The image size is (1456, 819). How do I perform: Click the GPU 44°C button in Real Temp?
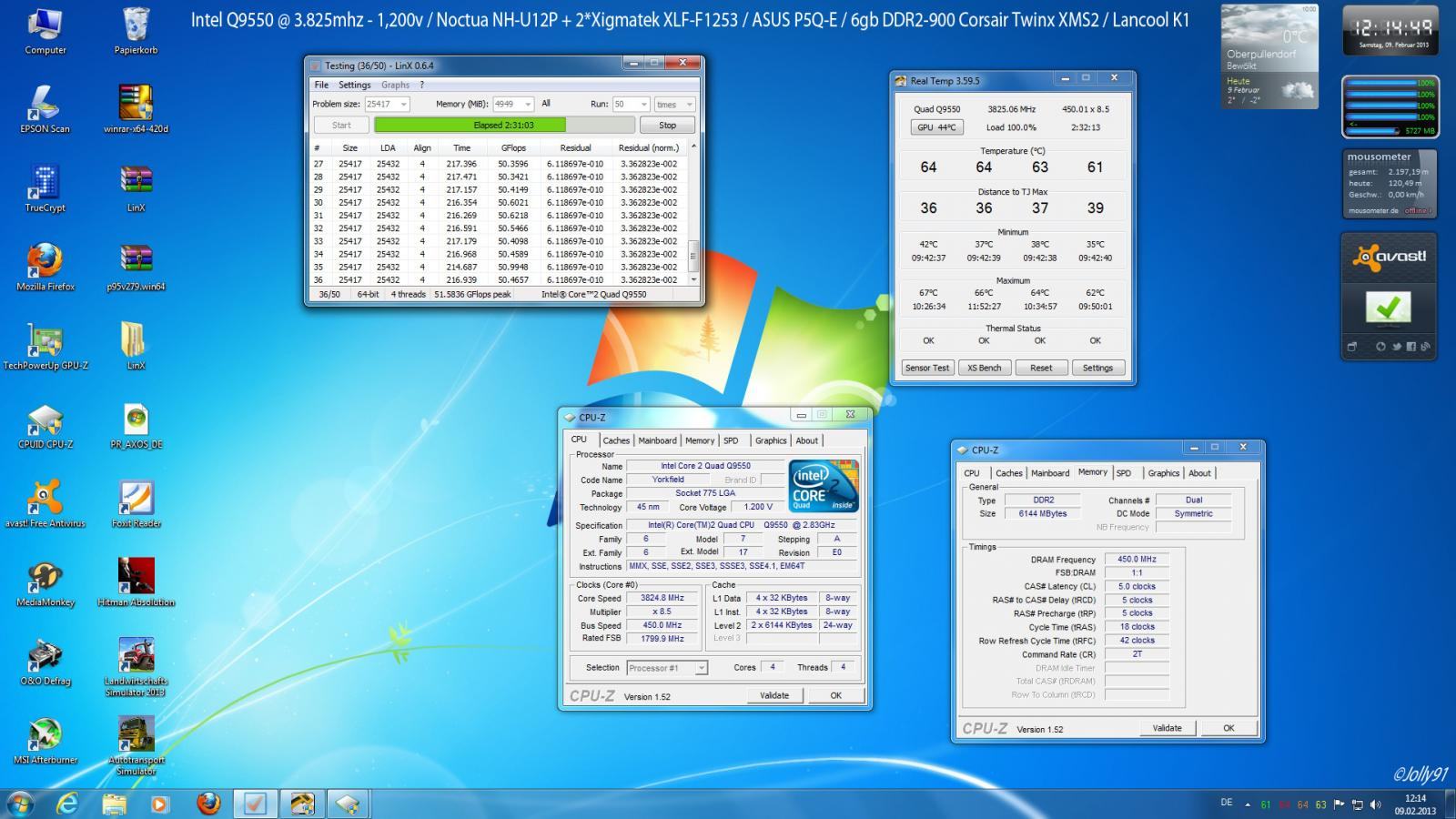click(936, 127)
